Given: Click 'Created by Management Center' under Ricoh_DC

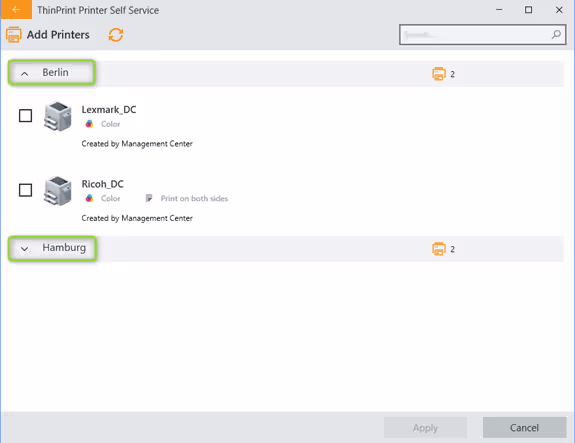Looking at the screenshot, I should tap(137, 218).
